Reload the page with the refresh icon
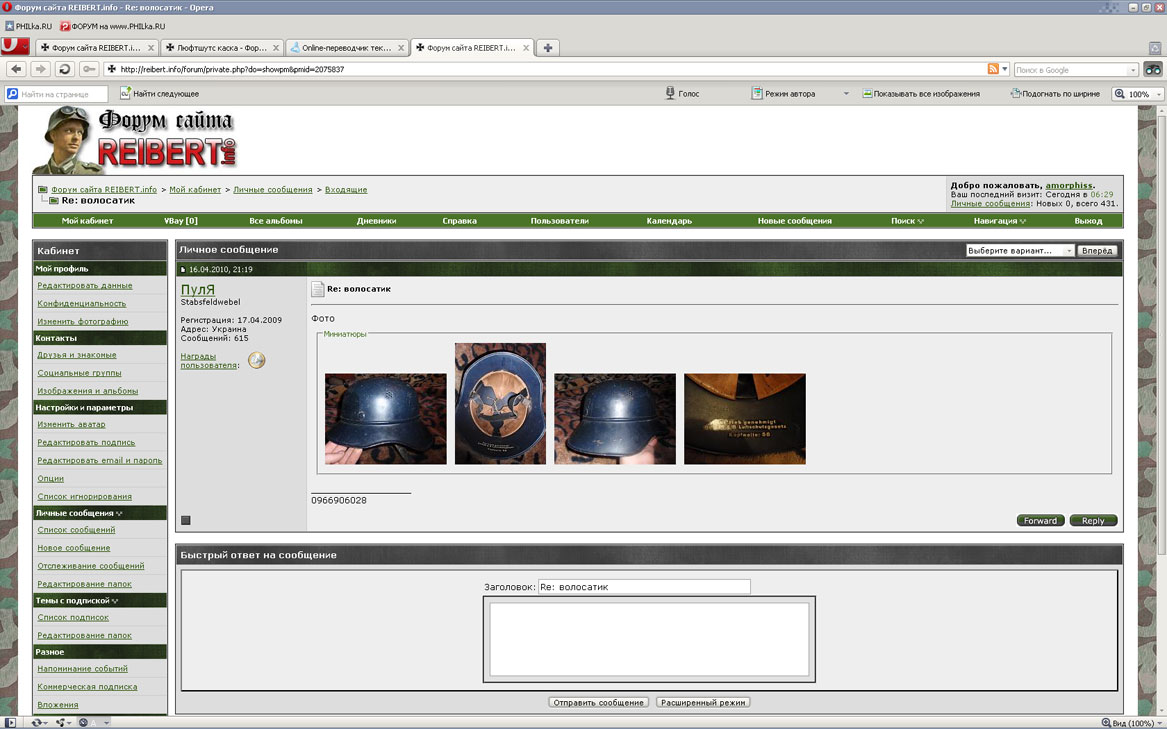 pyautogui.click(x=65, y=69)
